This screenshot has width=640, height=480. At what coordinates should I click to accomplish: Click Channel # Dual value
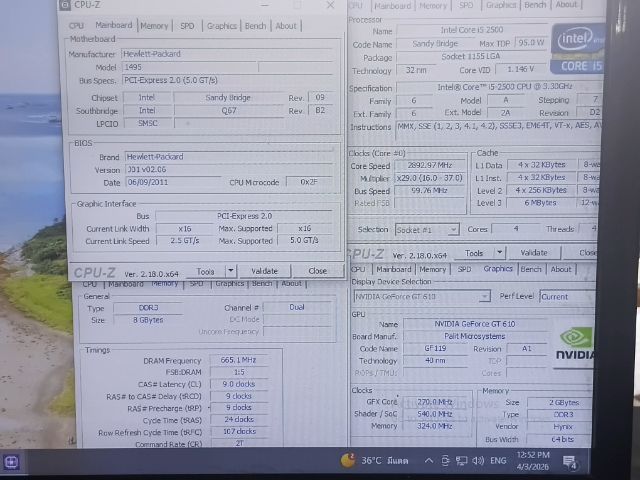point(297,307)
